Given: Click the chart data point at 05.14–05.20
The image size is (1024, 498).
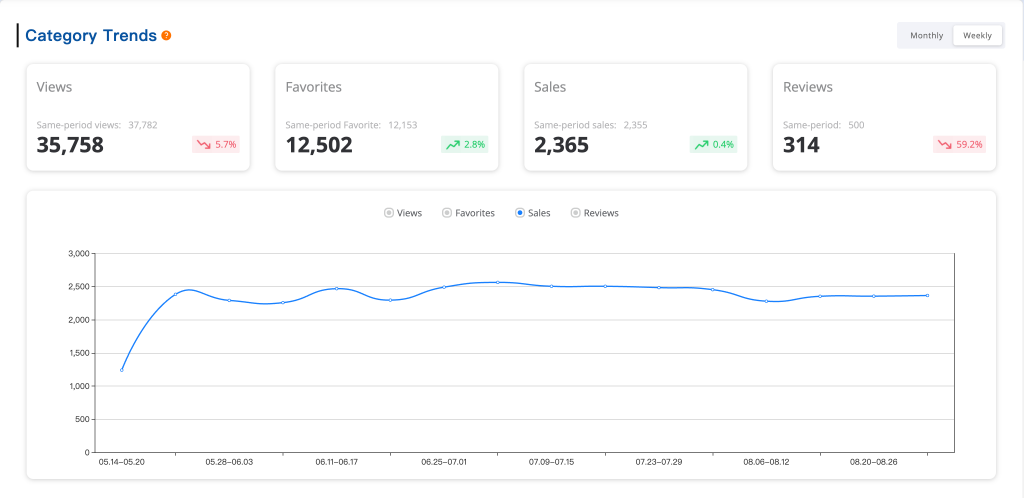Looking at the screenshot, I should point(121,370).
